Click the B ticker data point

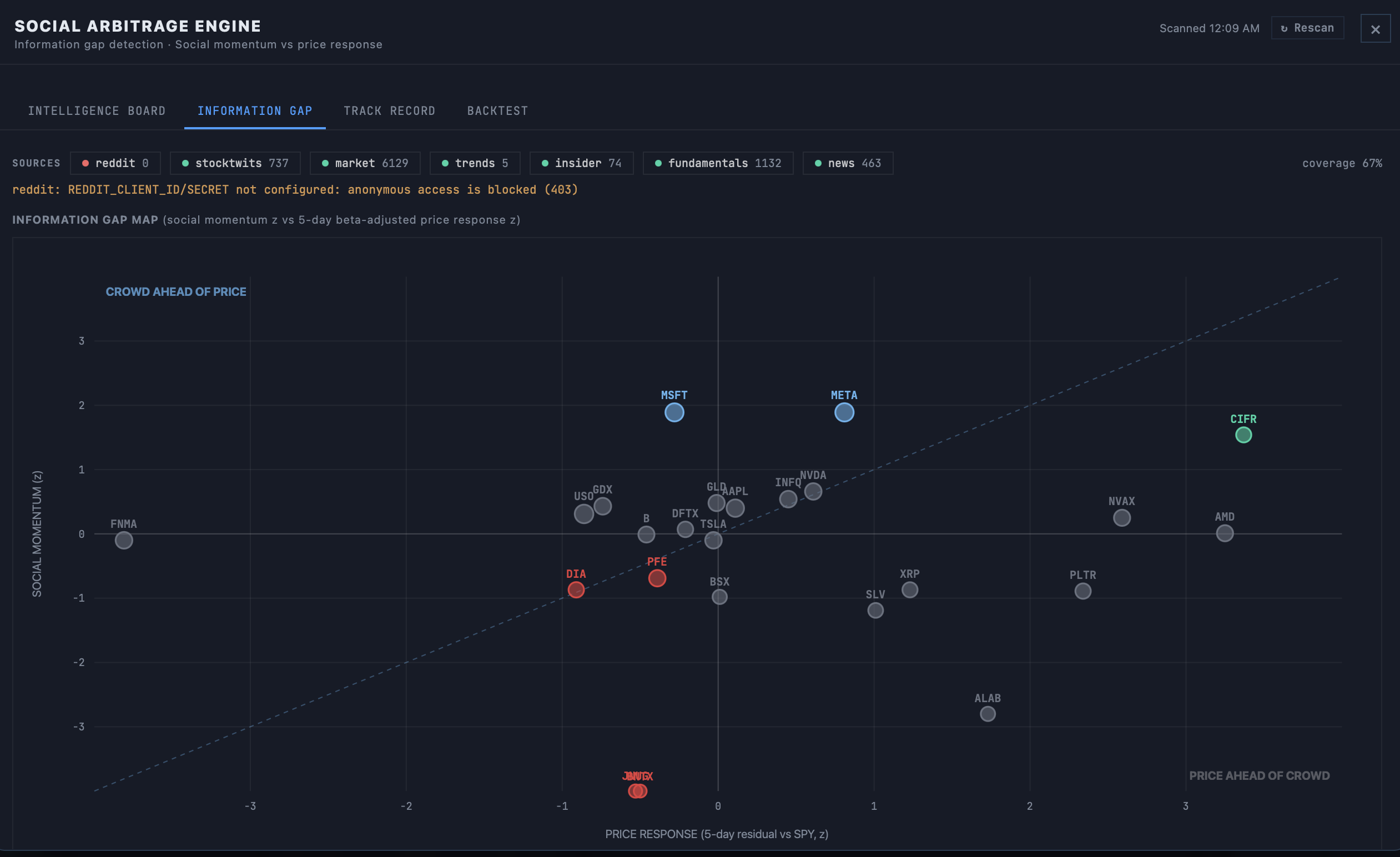click(x=646, y=534)
